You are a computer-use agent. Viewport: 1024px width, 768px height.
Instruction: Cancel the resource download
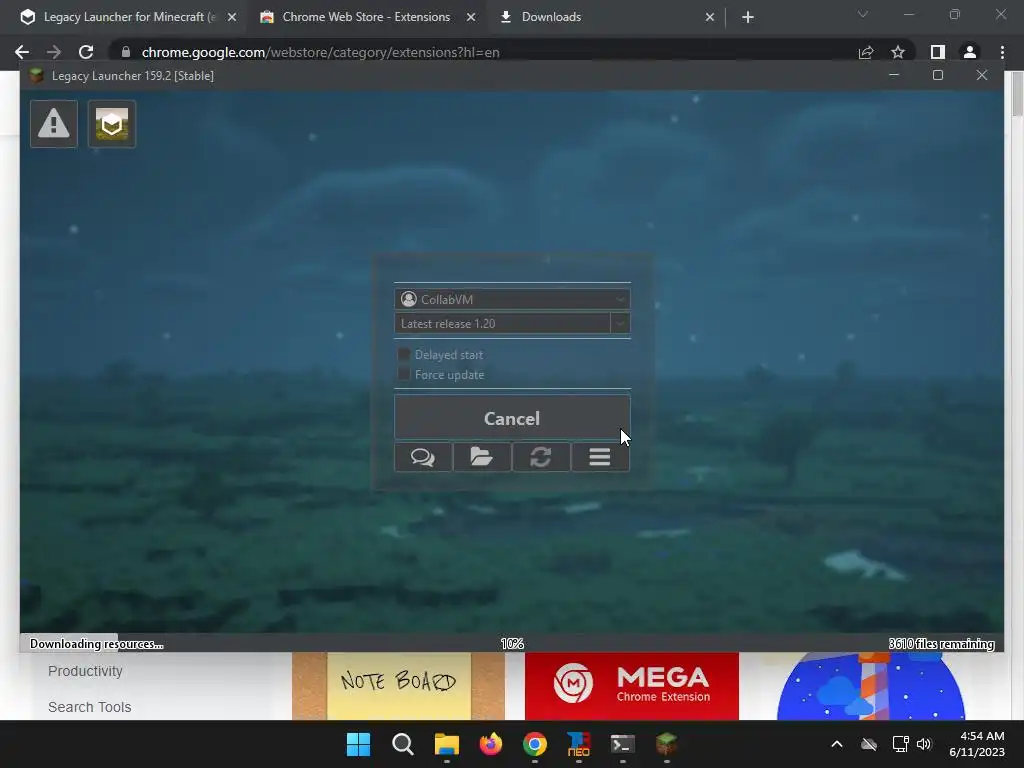[512, 418]
